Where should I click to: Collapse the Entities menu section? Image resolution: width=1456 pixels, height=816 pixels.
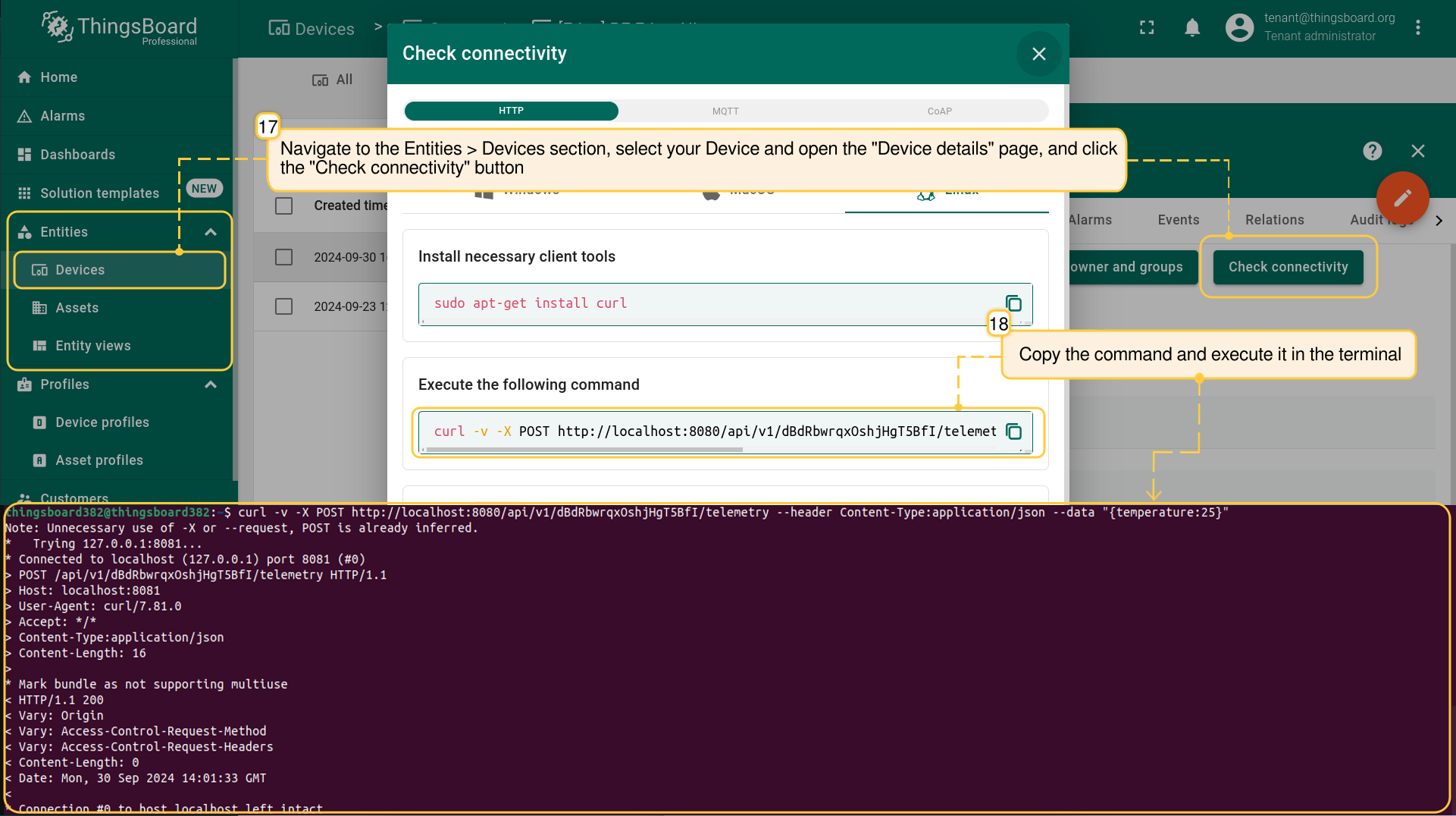click(x=211, y=232)
